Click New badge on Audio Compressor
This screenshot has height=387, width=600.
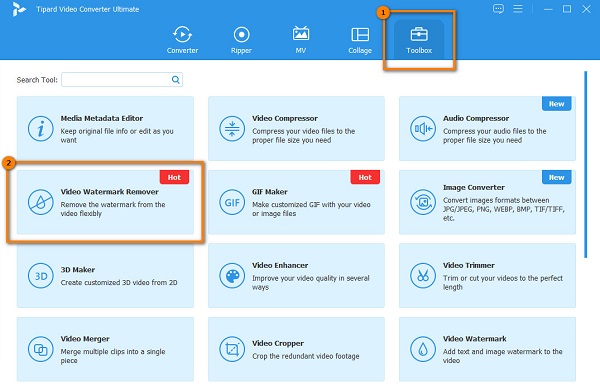point(556,104)
